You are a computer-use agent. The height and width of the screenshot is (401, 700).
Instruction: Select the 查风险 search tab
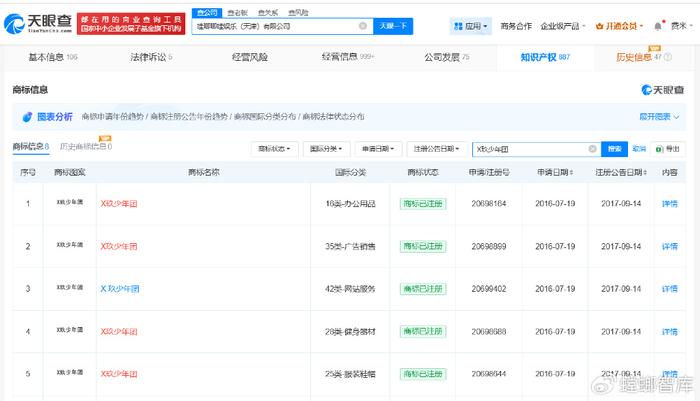pyautogui.click(x=298, y=13)
